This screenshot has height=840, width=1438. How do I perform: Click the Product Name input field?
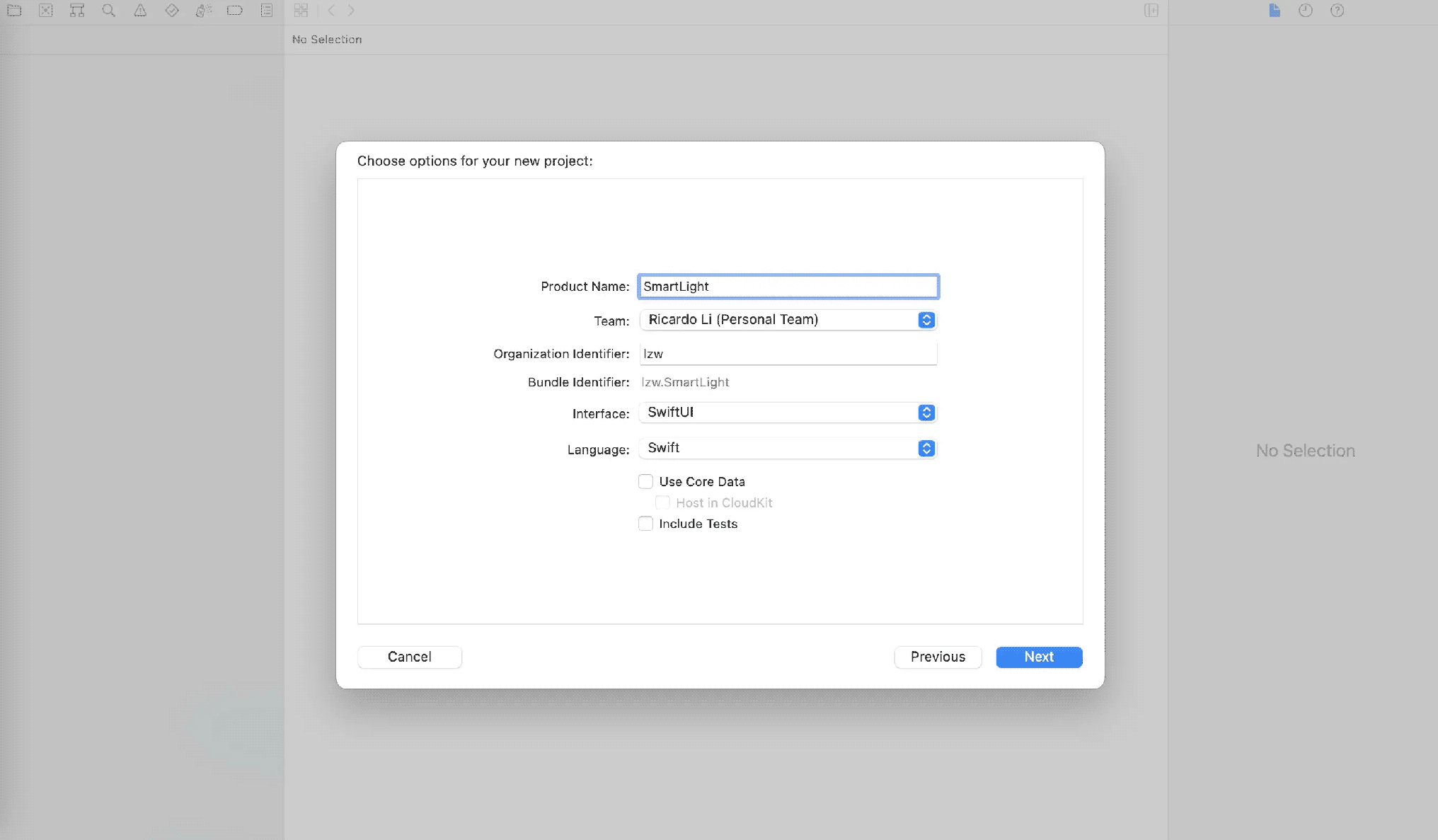tap(787, 286)
